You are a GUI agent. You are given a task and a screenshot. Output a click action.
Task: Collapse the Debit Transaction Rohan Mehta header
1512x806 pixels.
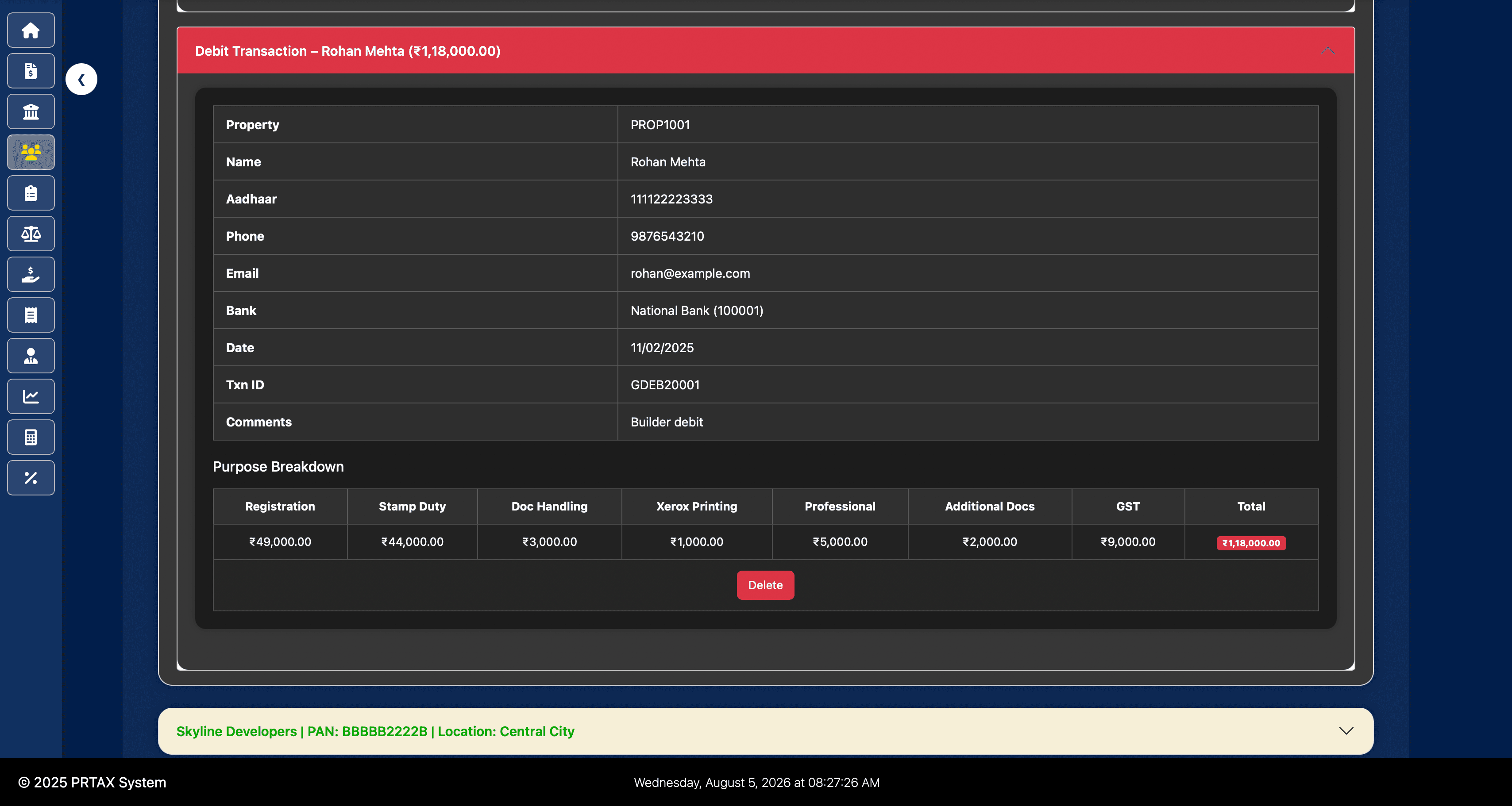click(765, 50)
